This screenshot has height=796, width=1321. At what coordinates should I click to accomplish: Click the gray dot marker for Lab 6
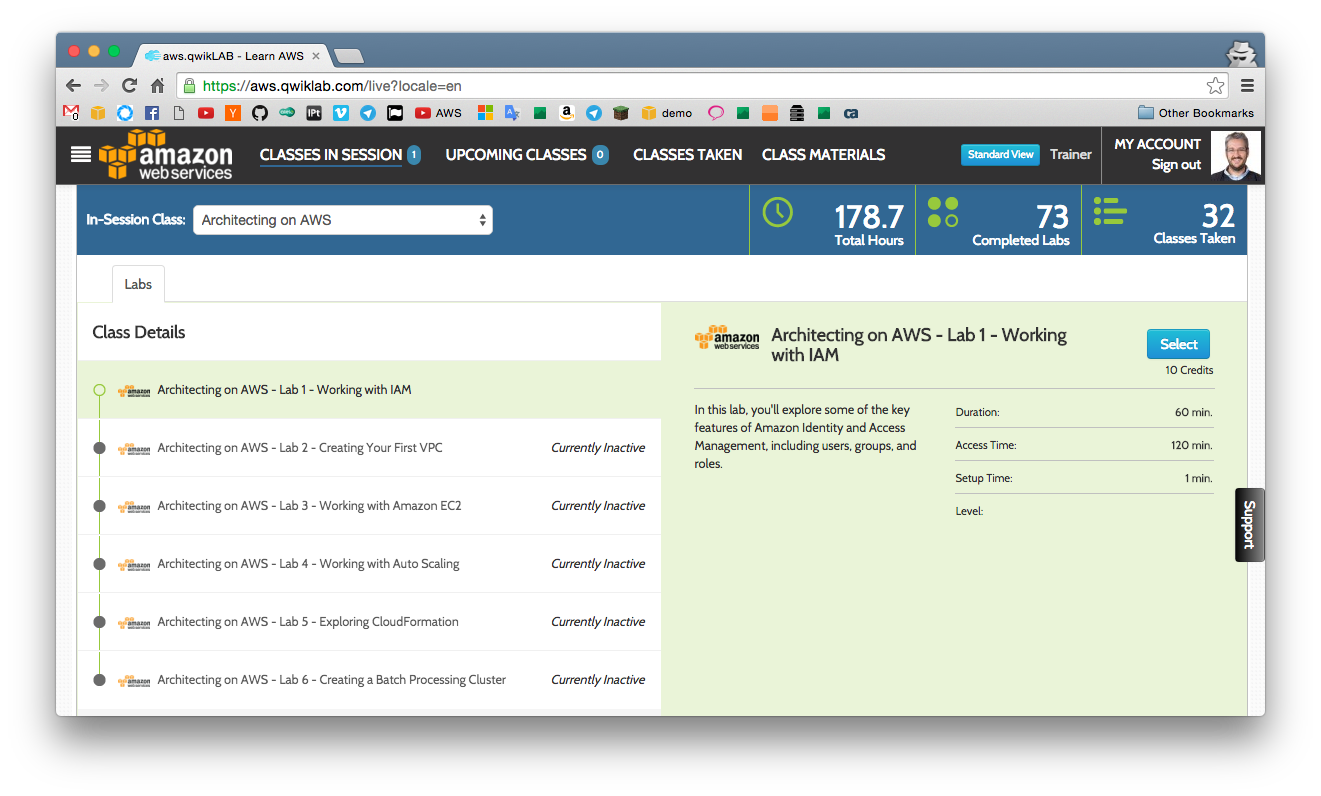pyautogui.click(x=99, y=680)
